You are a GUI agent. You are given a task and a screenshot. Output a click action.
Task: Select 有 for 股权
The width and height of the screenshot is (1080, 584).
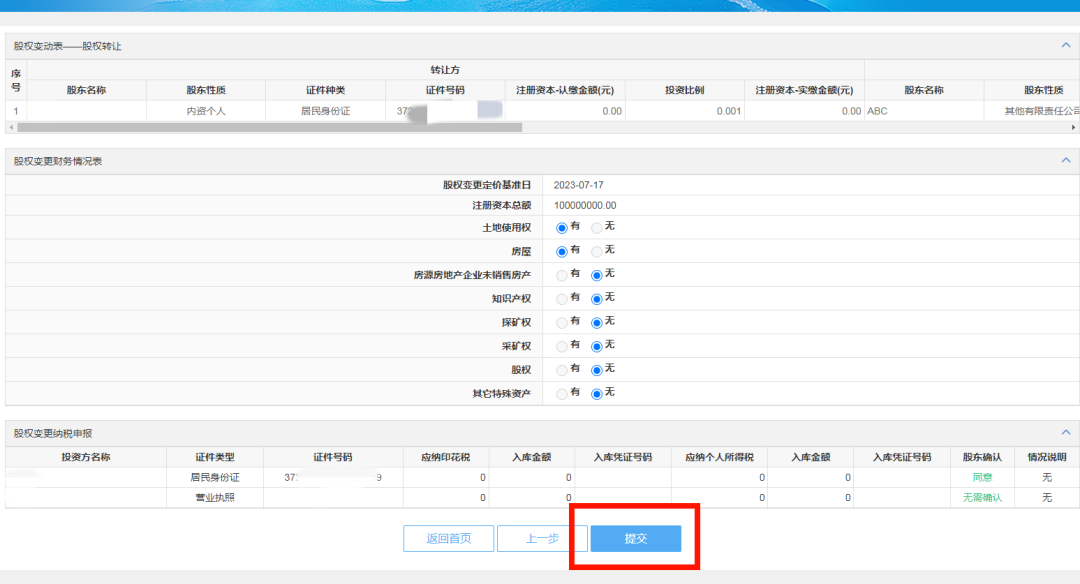coord(562,371)
